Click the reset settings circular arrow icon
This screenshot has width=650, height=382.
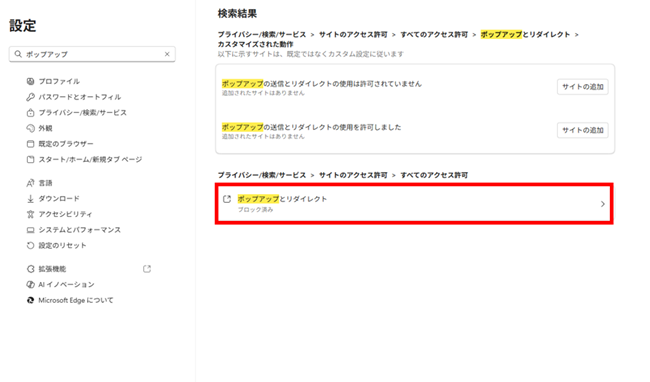tap(30, 246)
